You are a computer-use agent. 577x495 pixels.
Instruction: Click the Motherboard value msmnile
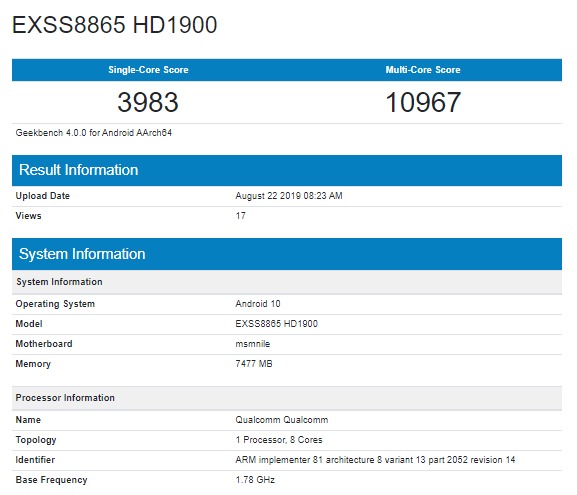coord(253,344)
